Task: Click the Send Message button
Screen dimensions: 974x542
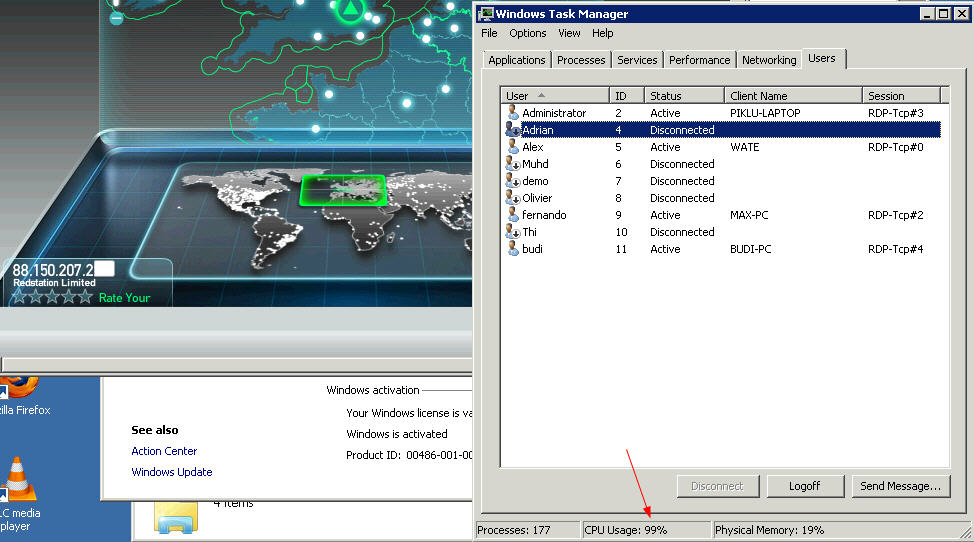Action: coord(901,486)
